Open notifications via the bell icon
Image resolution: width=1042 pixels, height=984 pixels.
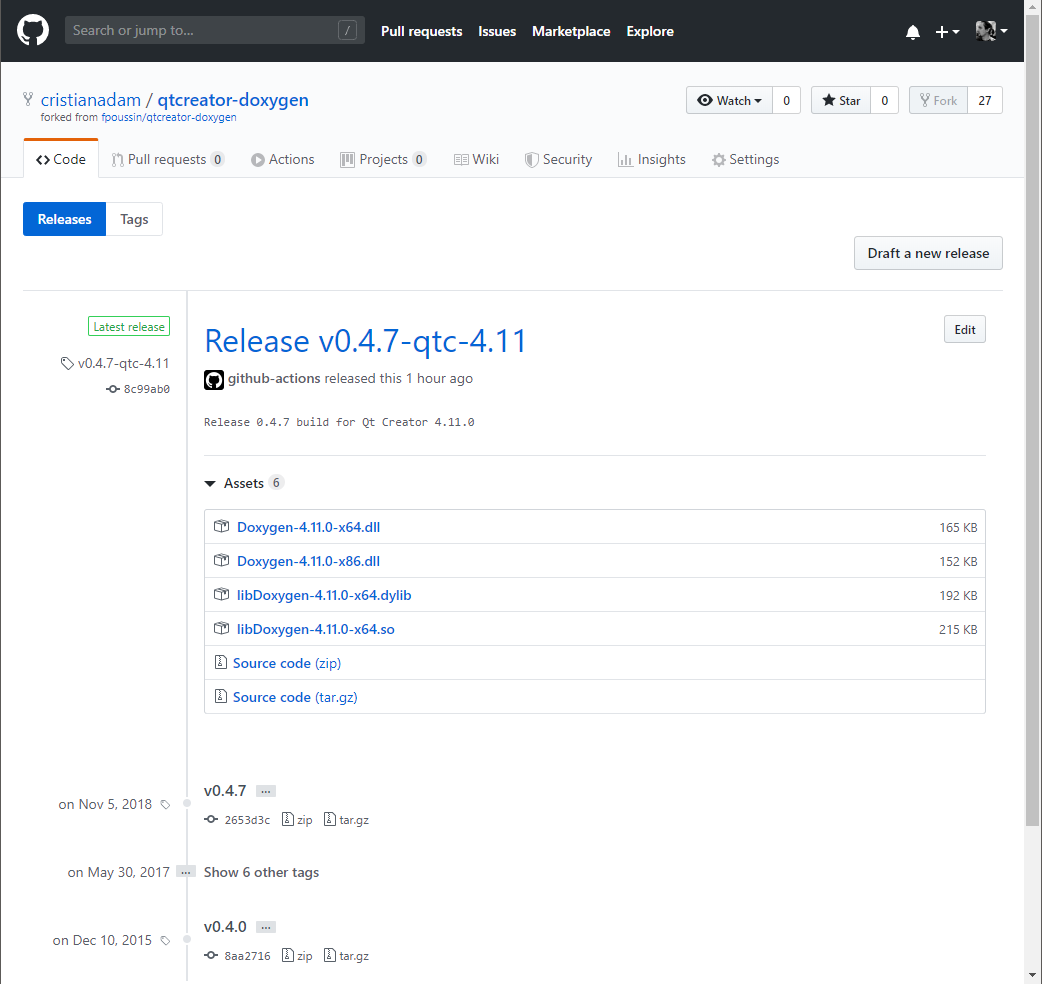click(x=912, y=31)
